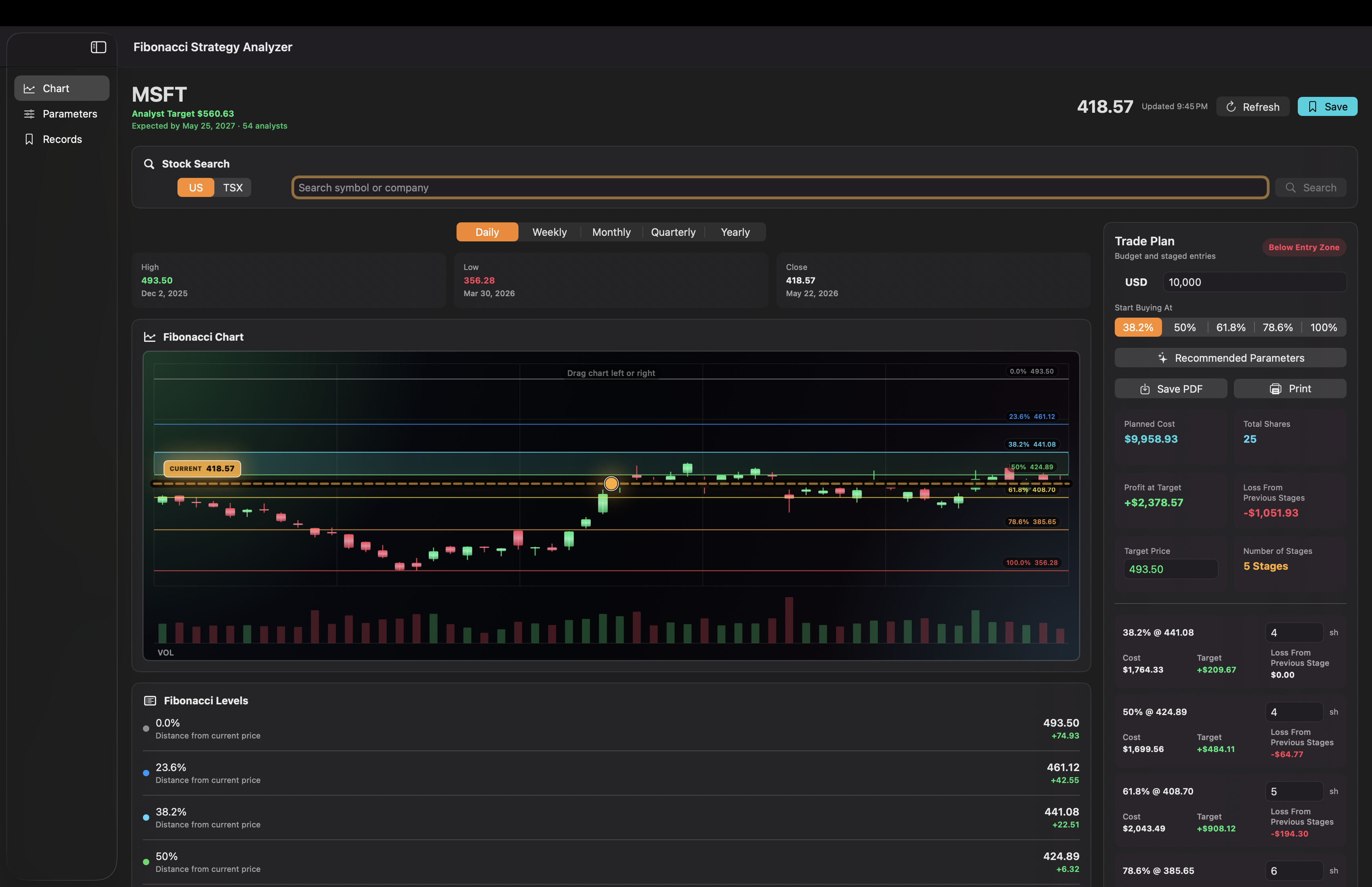Start buying at 61.8% level
The height and width of the screenshot is (887, 1372).
pyautogui.click(x=1230, y=328)
